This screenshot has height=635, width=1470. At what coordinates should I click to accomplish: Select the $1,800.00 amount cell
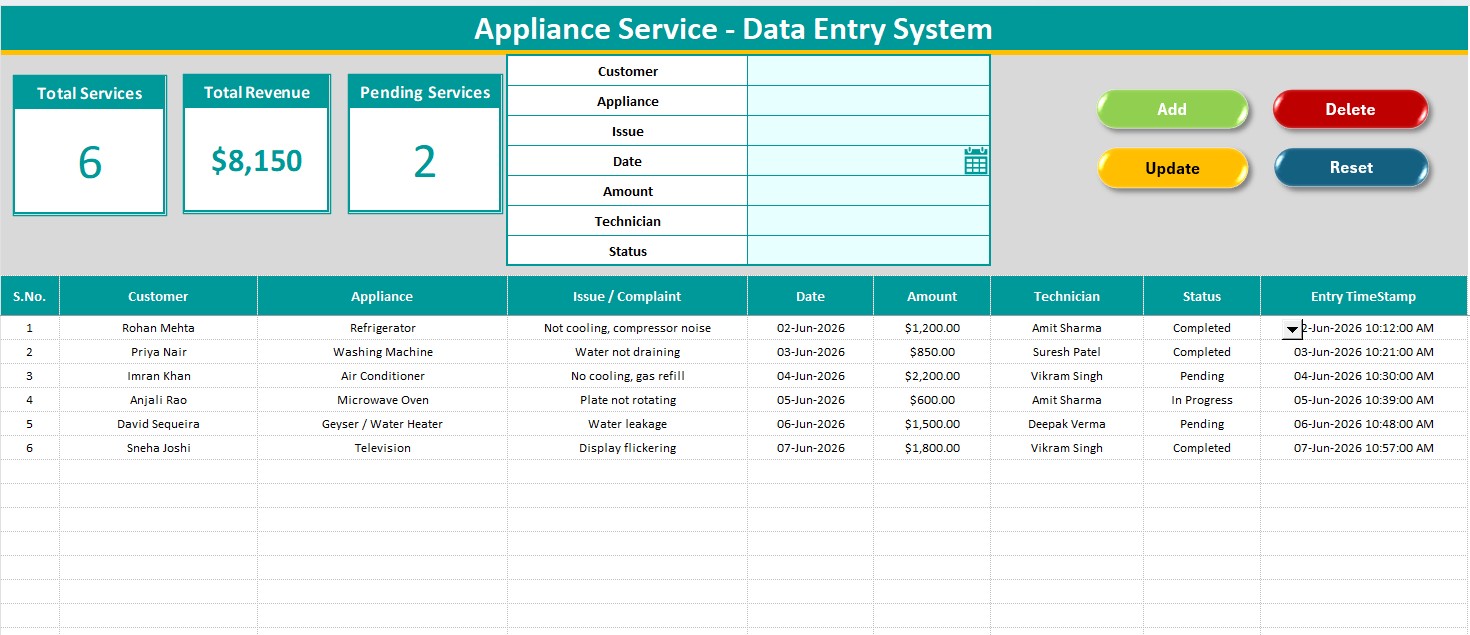(x=932, y=448)
